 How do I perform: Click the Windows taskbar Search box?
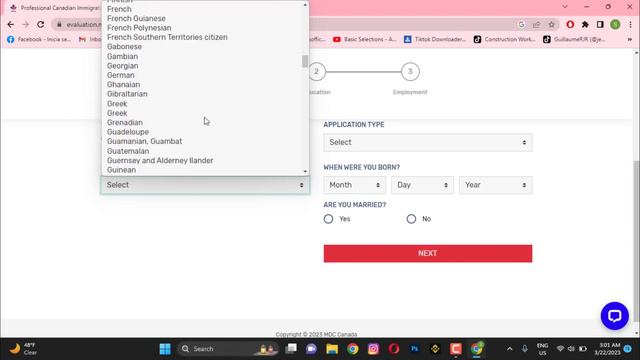click(x=229, y=349)
